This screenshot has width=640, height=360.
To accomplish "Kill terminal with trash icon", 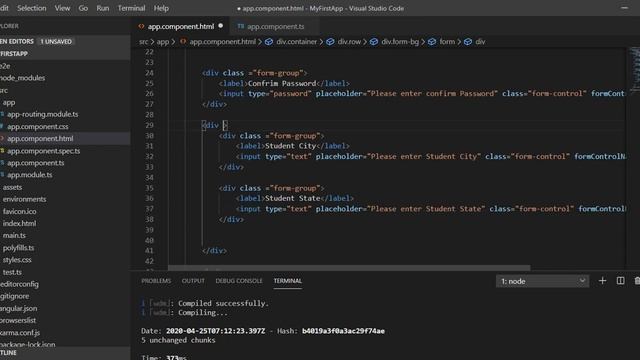I will coord(637,281).
